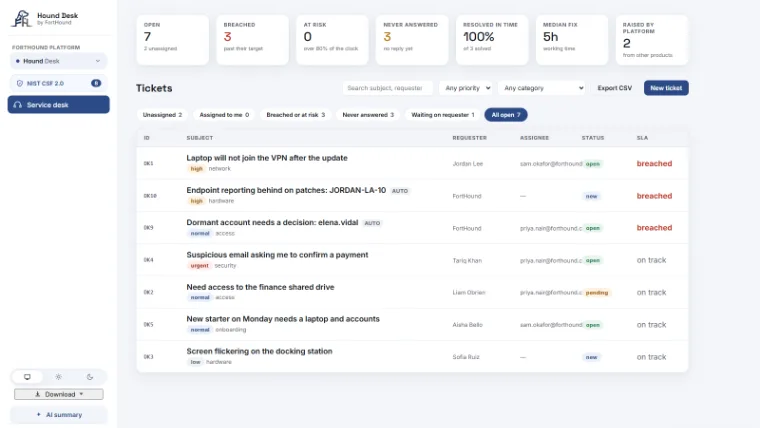This screenshot has width=760, height=428.
Task: Click the NIST CSF count badge
Action: [96, 83]
